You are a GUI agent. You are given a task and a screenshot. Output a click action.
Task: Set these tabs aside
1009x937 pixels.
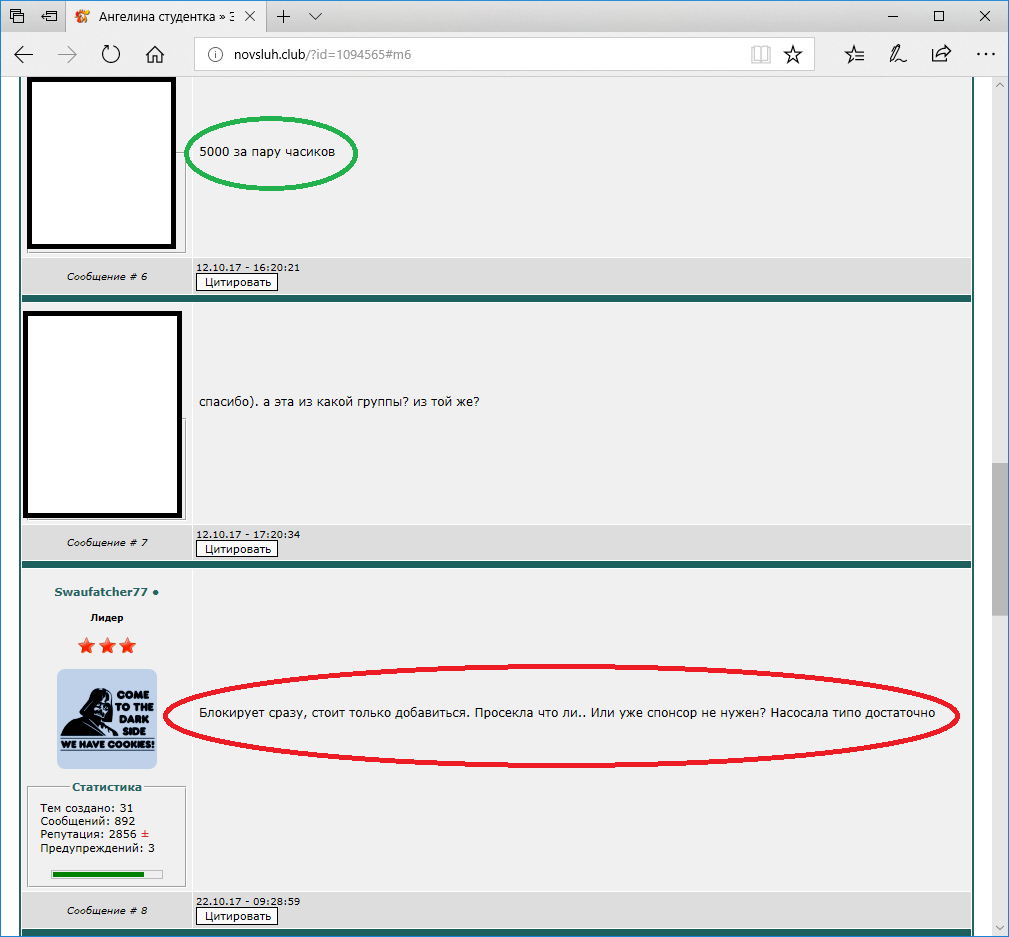tap(49, 17)
